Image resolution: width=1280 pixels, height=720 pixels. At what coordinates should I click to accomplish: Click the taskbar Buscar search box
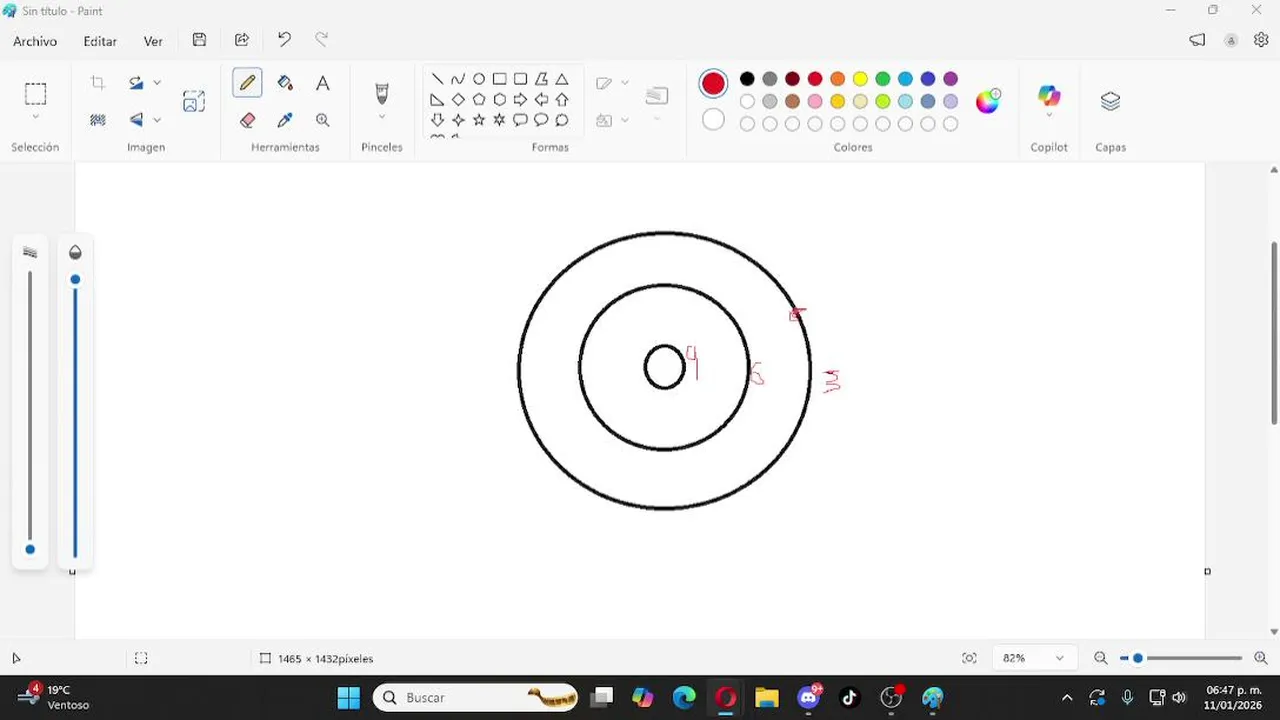tap(476, 697)
